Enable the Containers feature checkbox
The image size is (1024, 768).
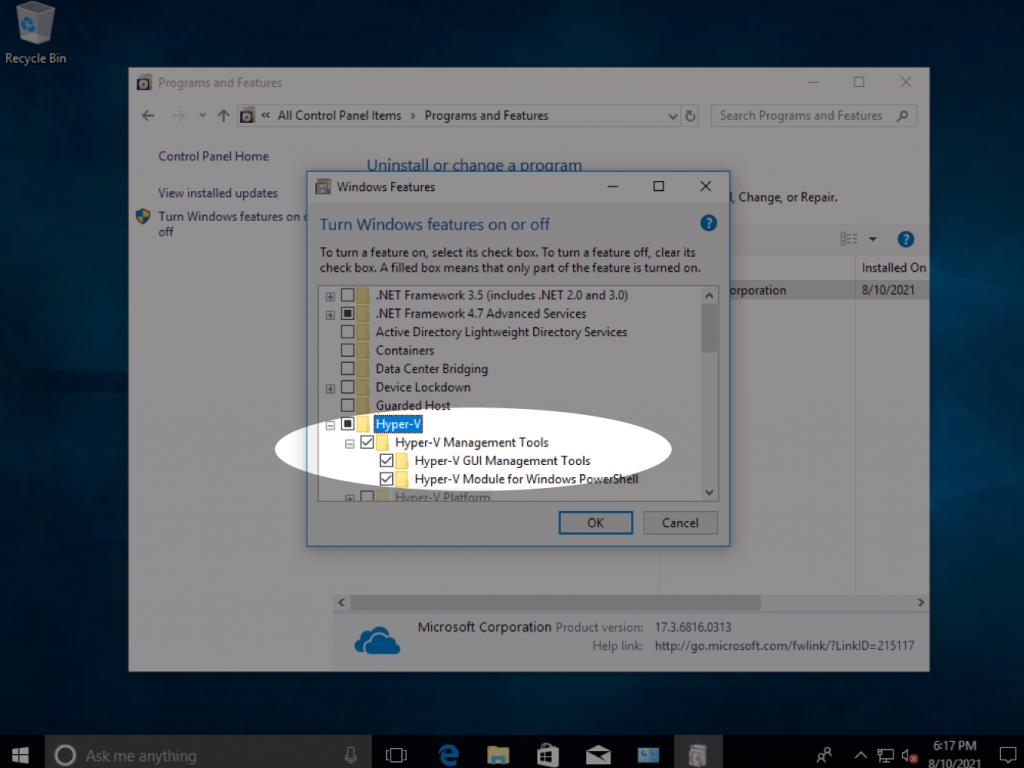pyautogui.click(x=347, y=350)
